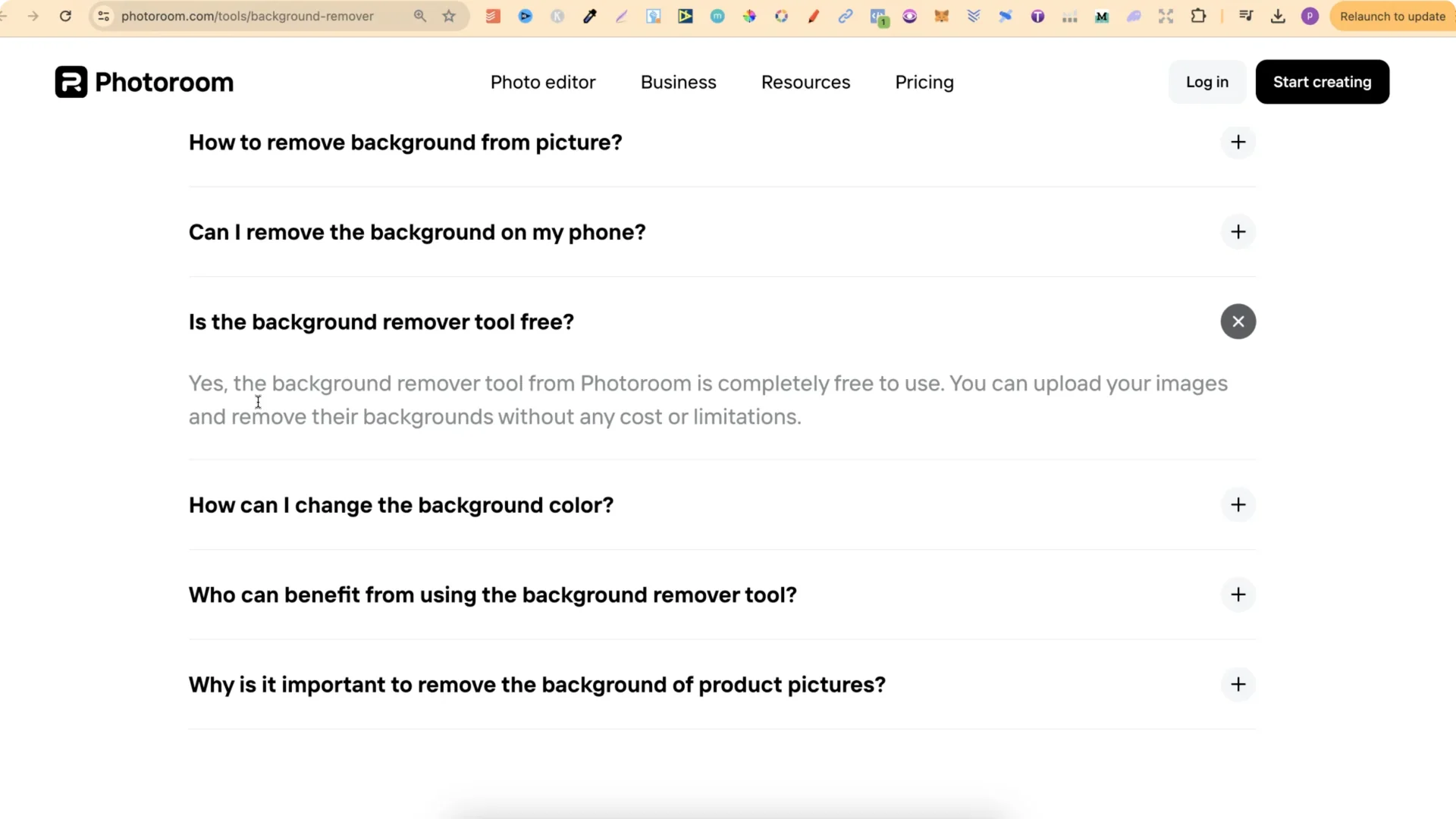This screenshot has width=1456, height=819.
Task: Collapse the 'Is the background remover tool free?' answer
Action: [x=1238, y=322]
